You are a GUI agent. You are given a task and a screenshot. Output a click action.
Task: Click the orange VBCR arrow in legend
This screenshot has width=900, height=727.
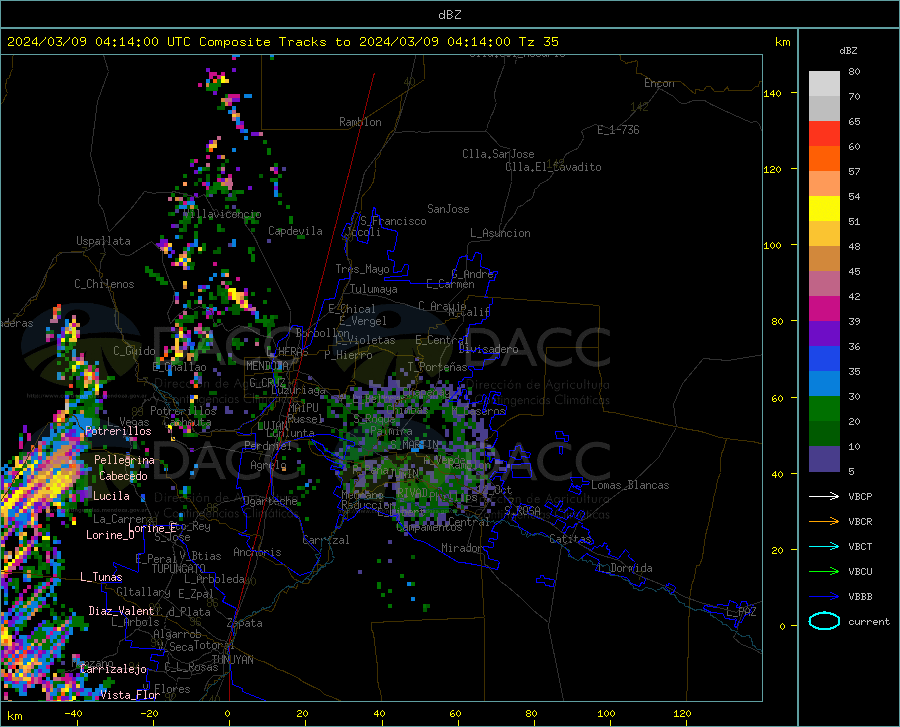tap(824, 522)
